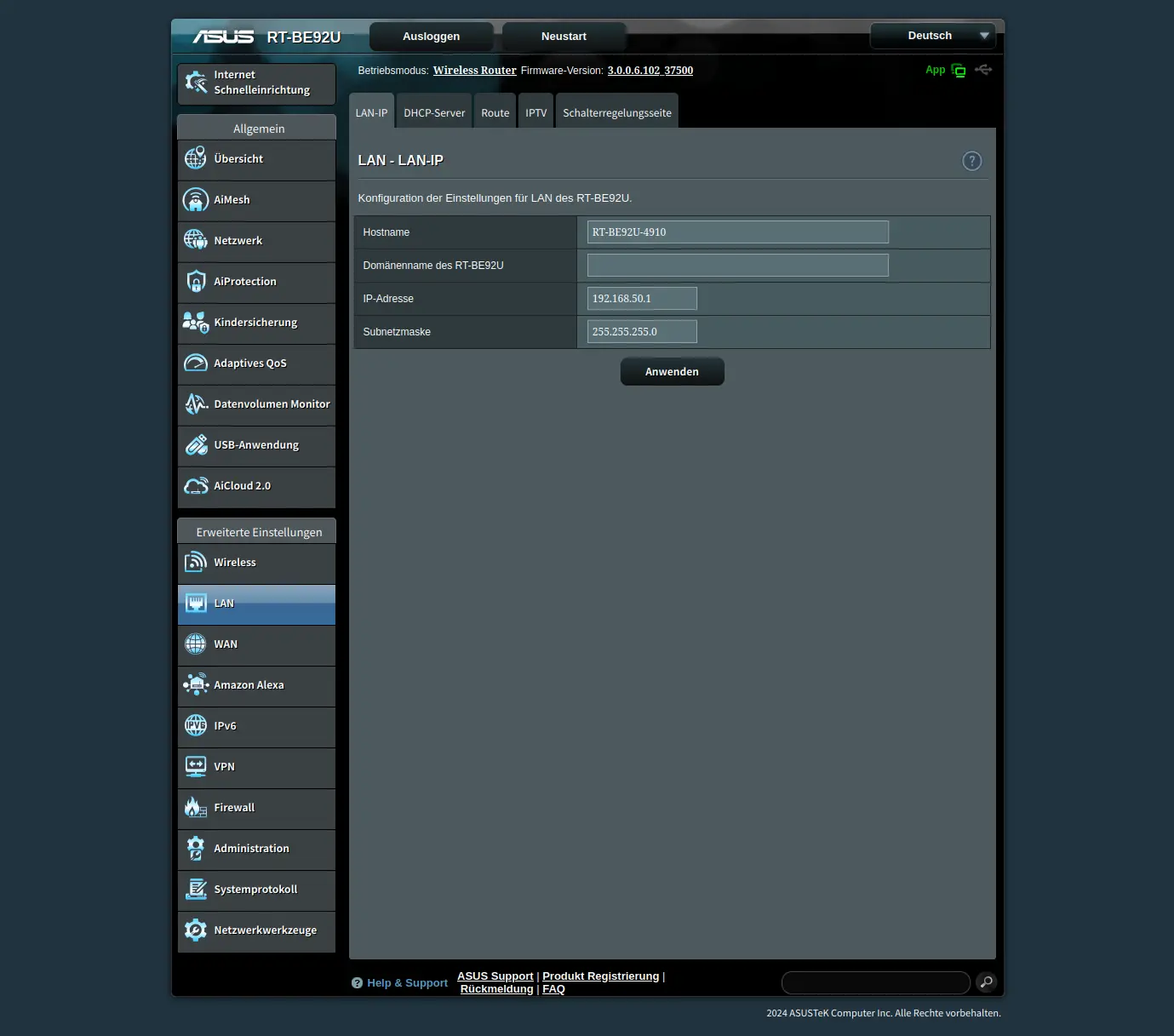Open Kindersicherung parental control icon
Image resolution: width=1174 pixels, height=1036 pixels.
(x=196, y=323)
